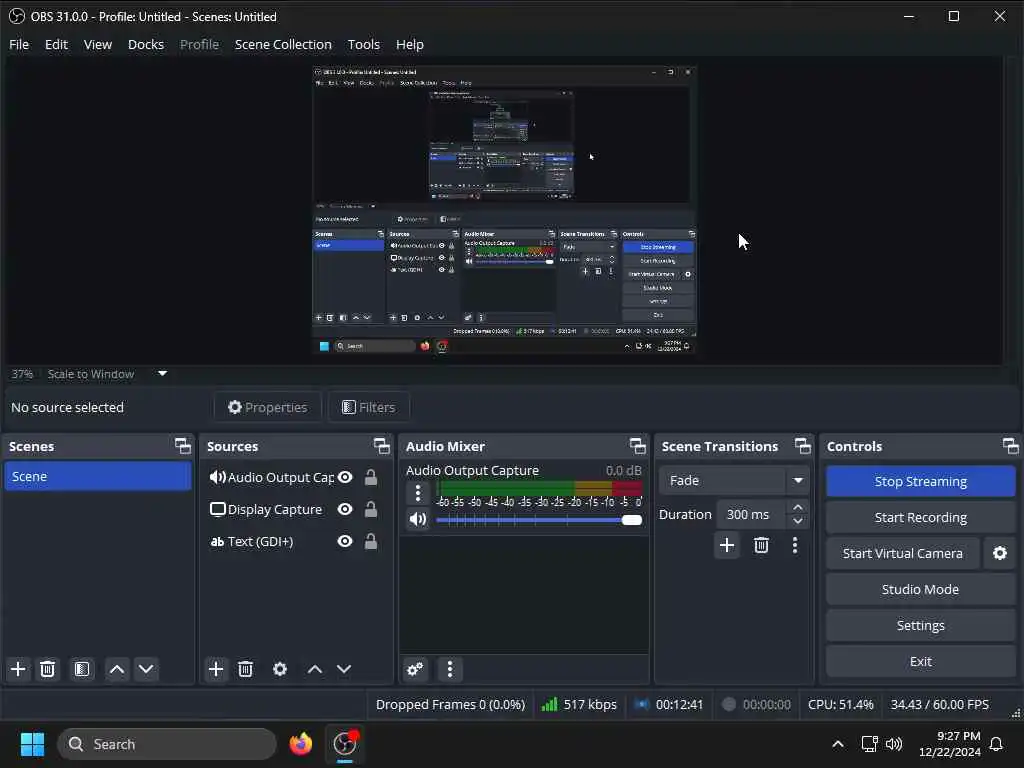Undock the Audio Mixer panel
1024x768 pixels.
pyautogui.click(x=637, y=446)
